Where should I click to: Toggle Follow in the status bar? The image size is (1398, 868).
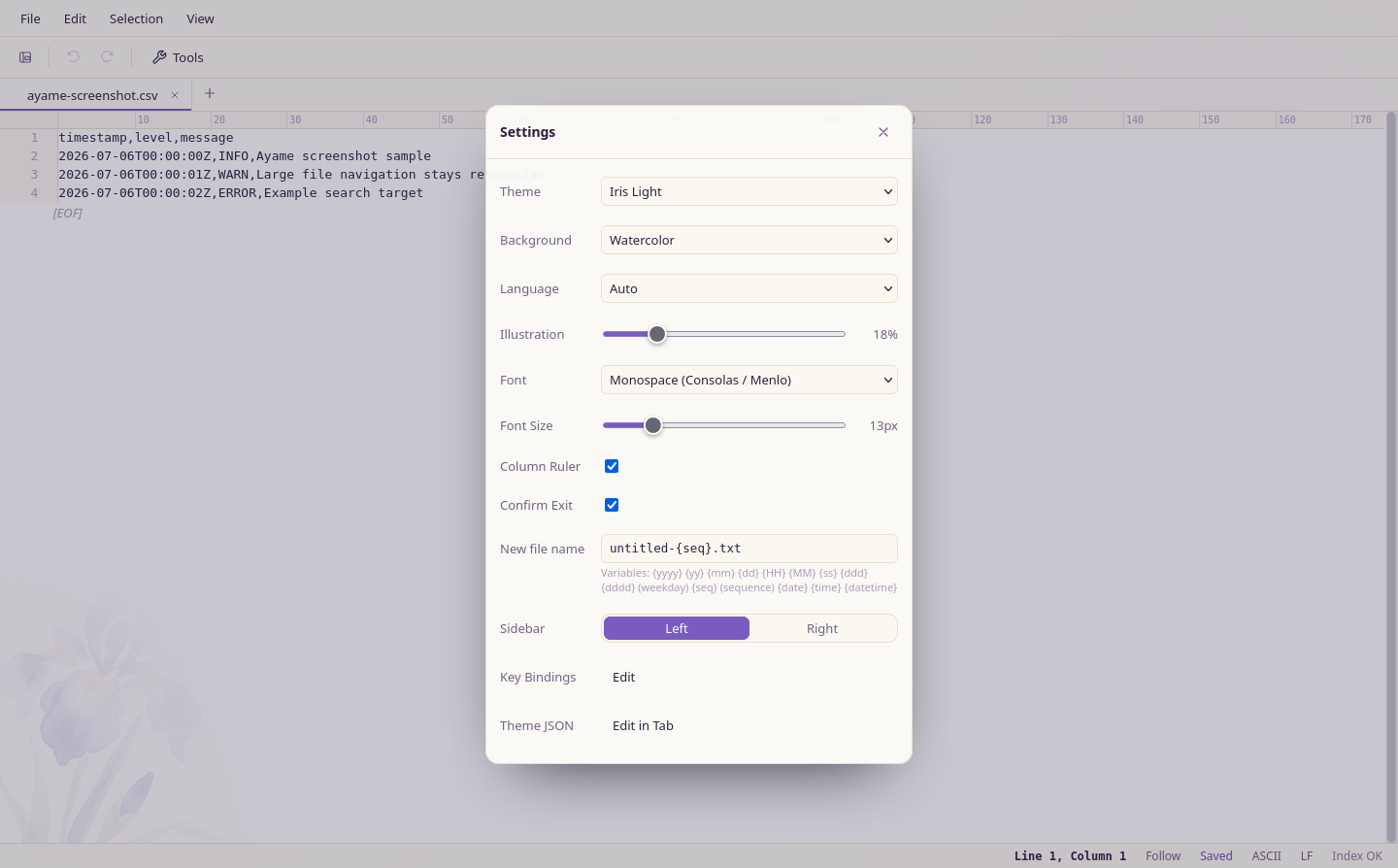pyautogui.click(x=1163, y=855)
